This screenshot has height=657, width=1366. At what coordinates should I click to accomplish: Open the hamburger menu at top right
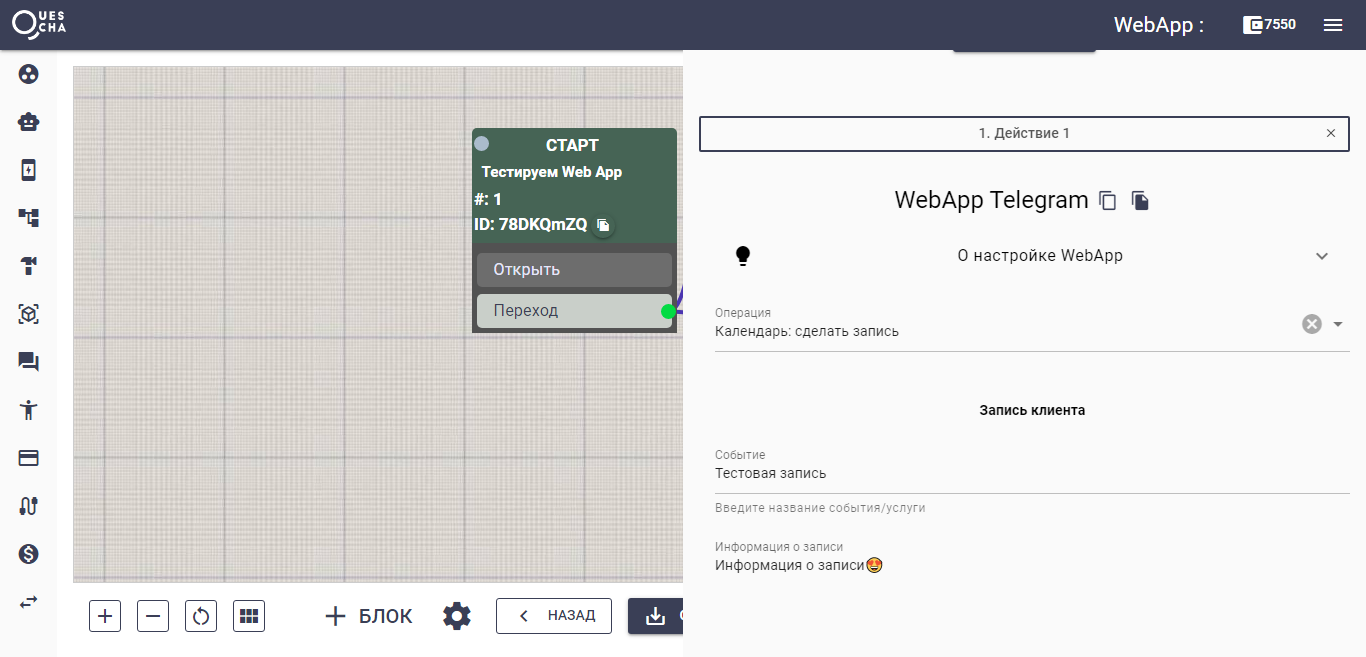[1333, 24]
